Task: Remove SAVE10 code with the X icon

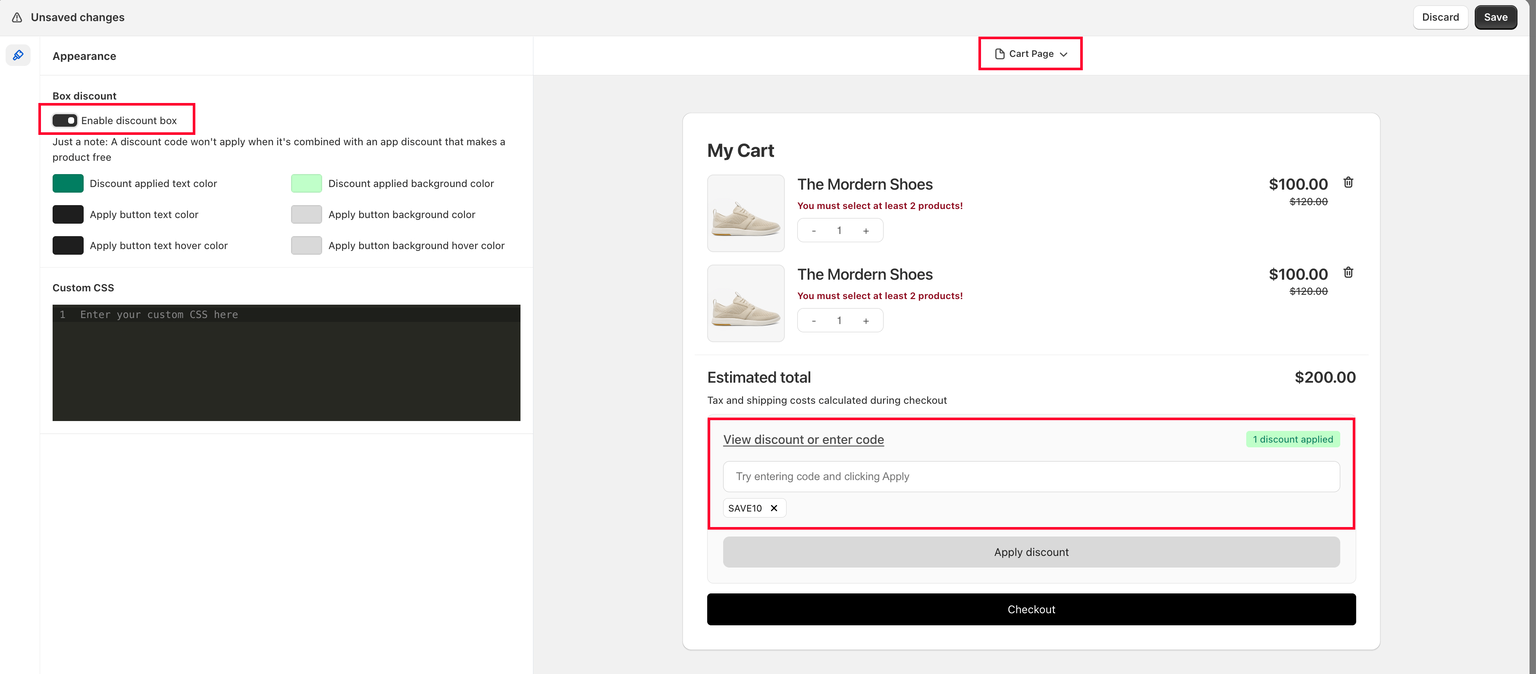Action: [774, 508]
